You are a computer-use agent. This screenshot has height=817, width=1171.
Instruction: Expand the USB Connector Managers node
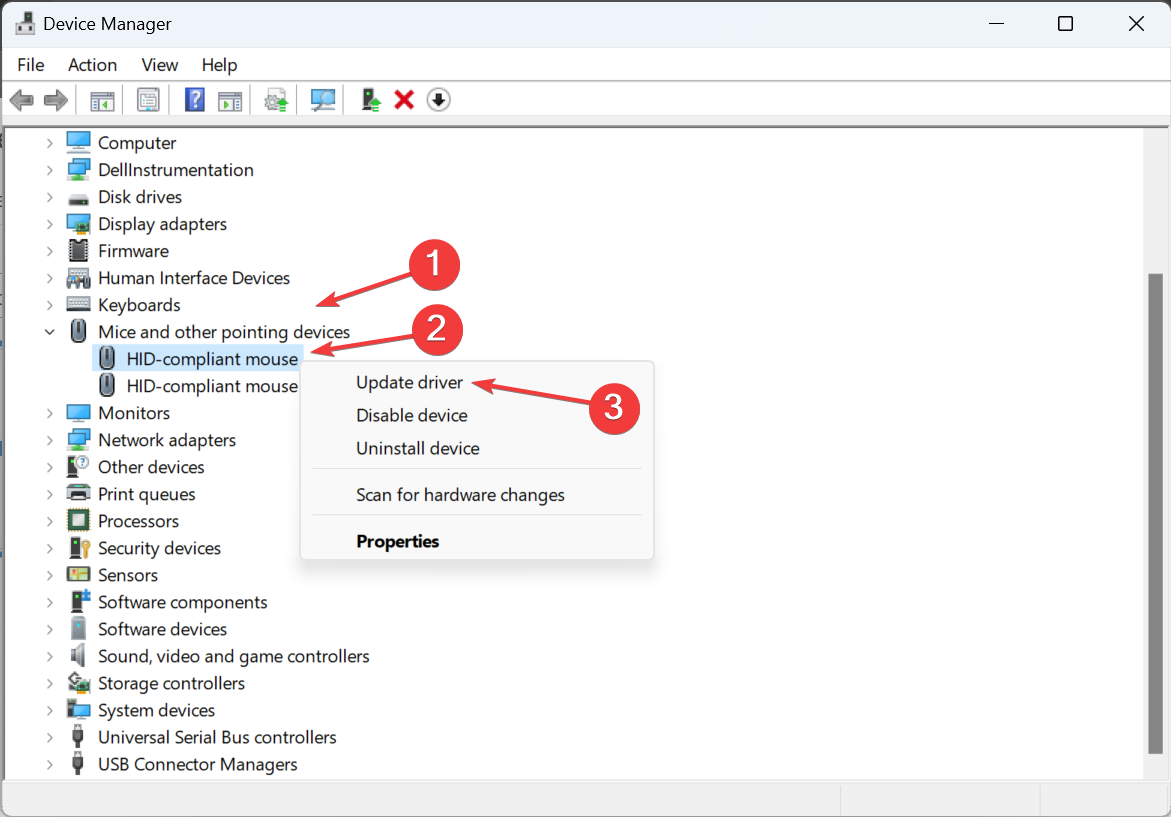(49, 765)
